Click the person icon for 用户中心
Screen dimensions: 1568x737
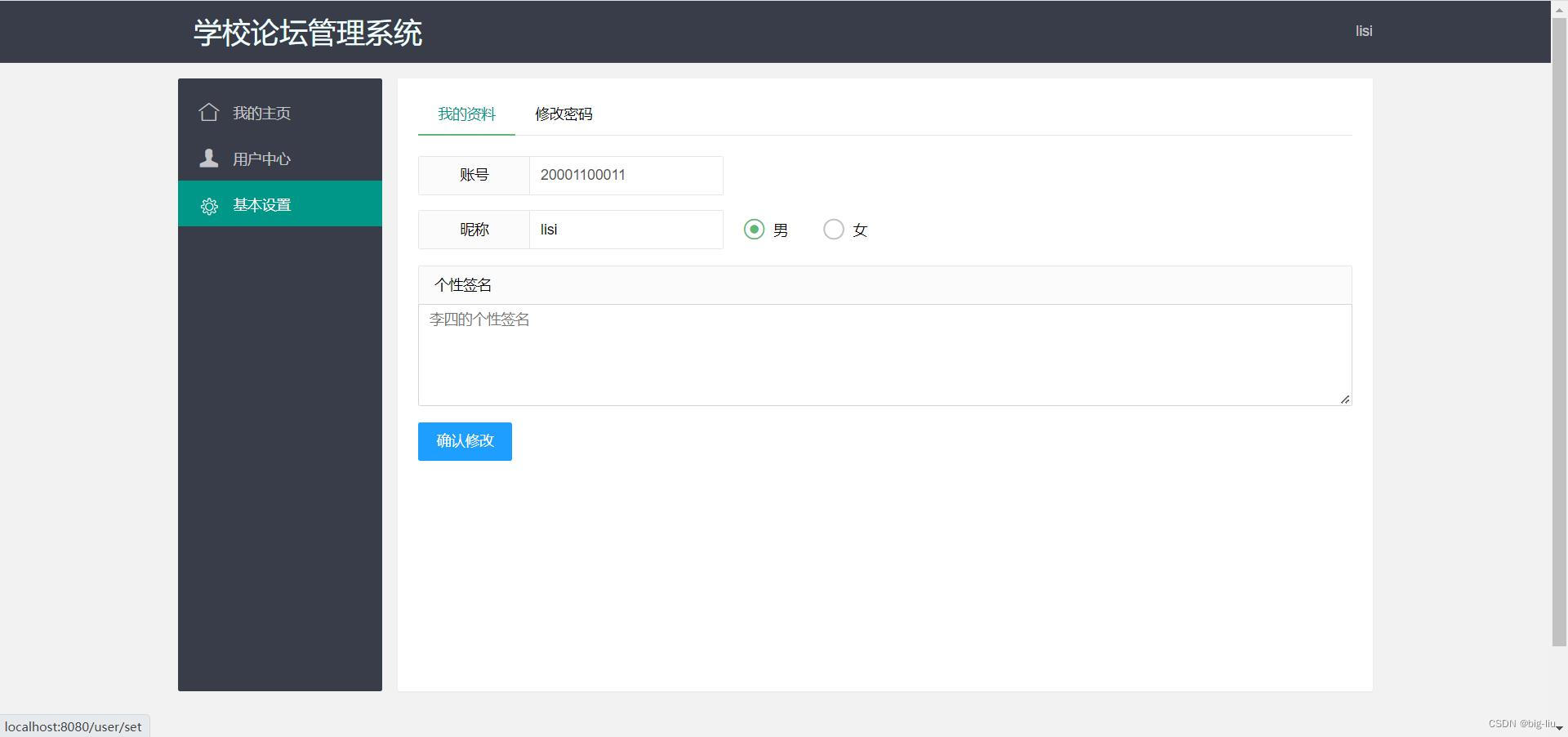[x=209, y=158]
